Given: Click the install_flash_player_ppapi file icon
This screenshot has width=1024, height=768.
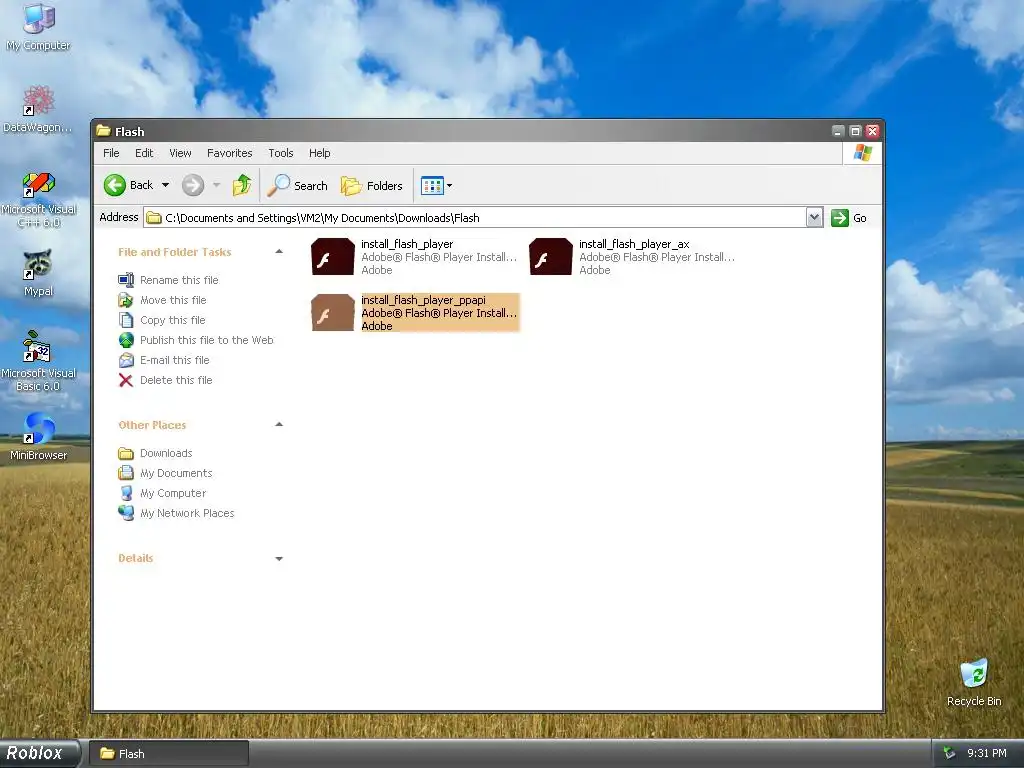Looking at the screenshot, I should point(332,313).
